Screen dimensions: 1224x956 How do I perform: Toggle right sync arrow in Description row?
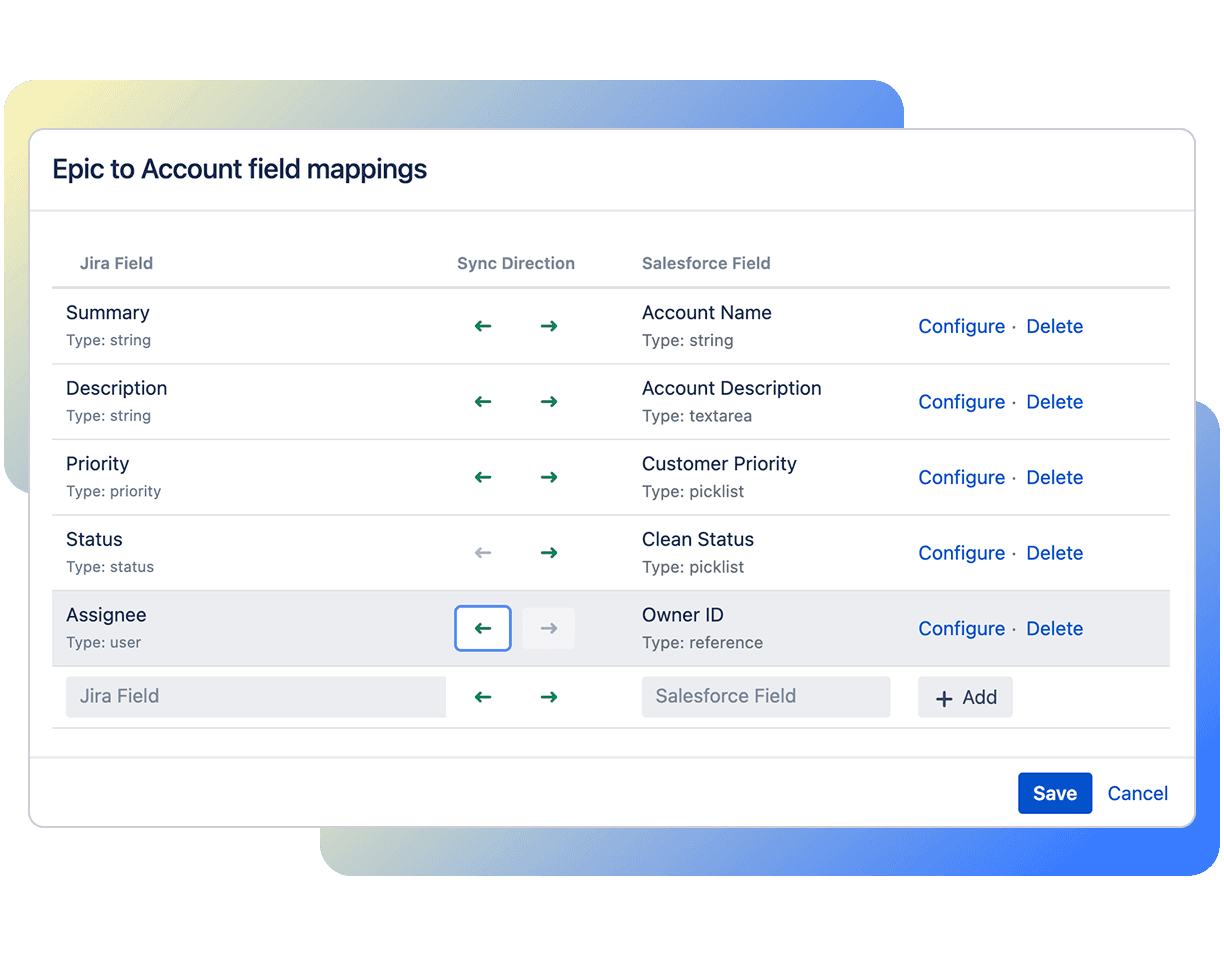(x=548, y=402)
